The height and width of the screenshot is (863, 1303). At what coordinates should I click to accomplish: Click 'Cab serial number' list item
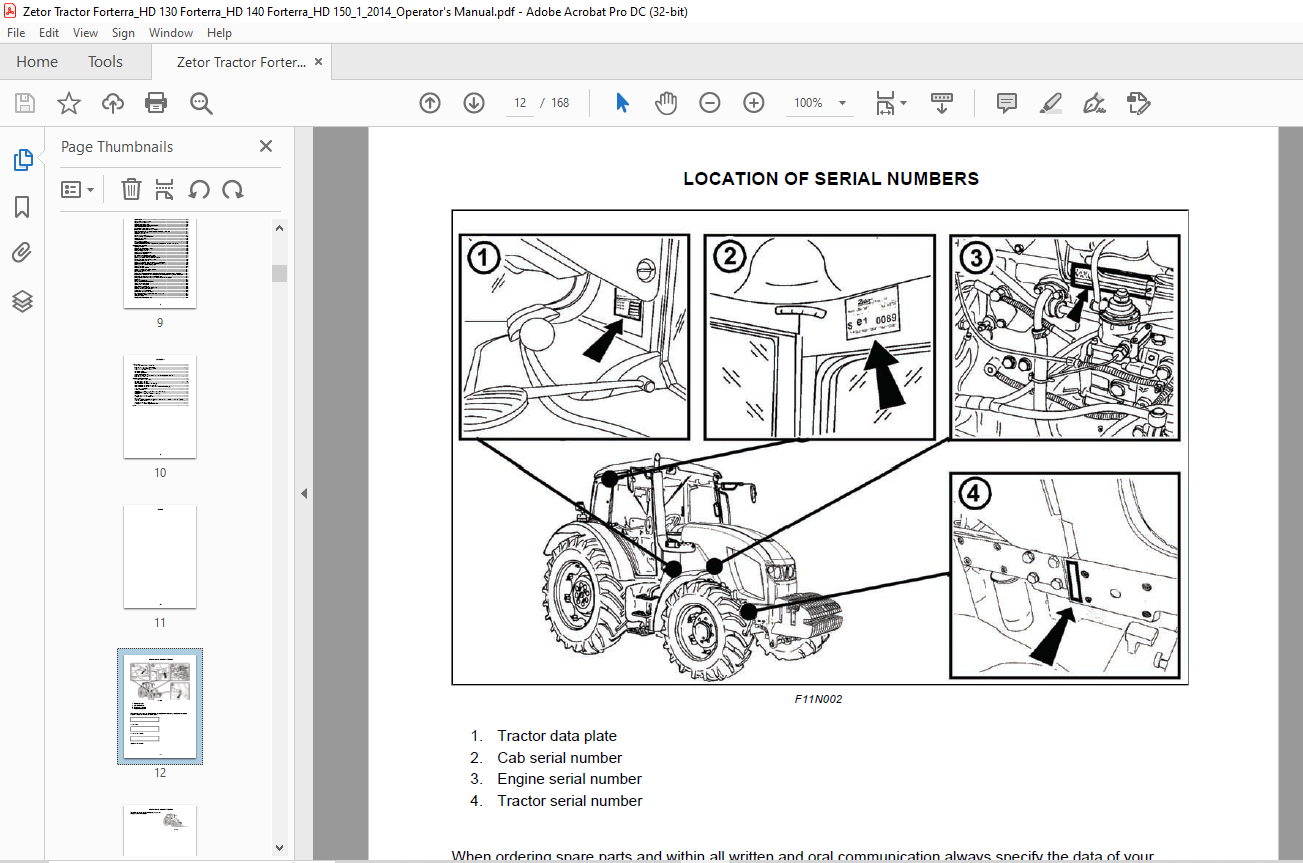point(560,758)
